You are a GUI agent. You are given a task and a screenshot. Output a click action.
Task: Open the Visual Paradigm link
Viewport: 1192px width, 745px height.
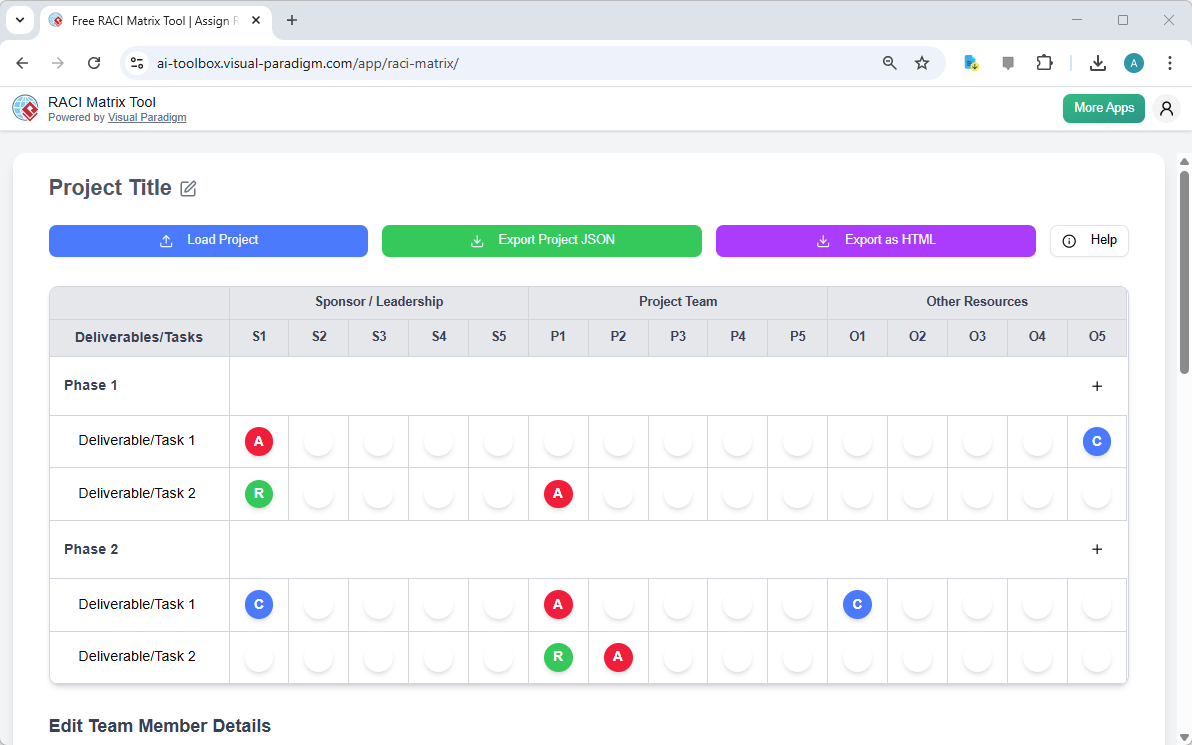147,117
